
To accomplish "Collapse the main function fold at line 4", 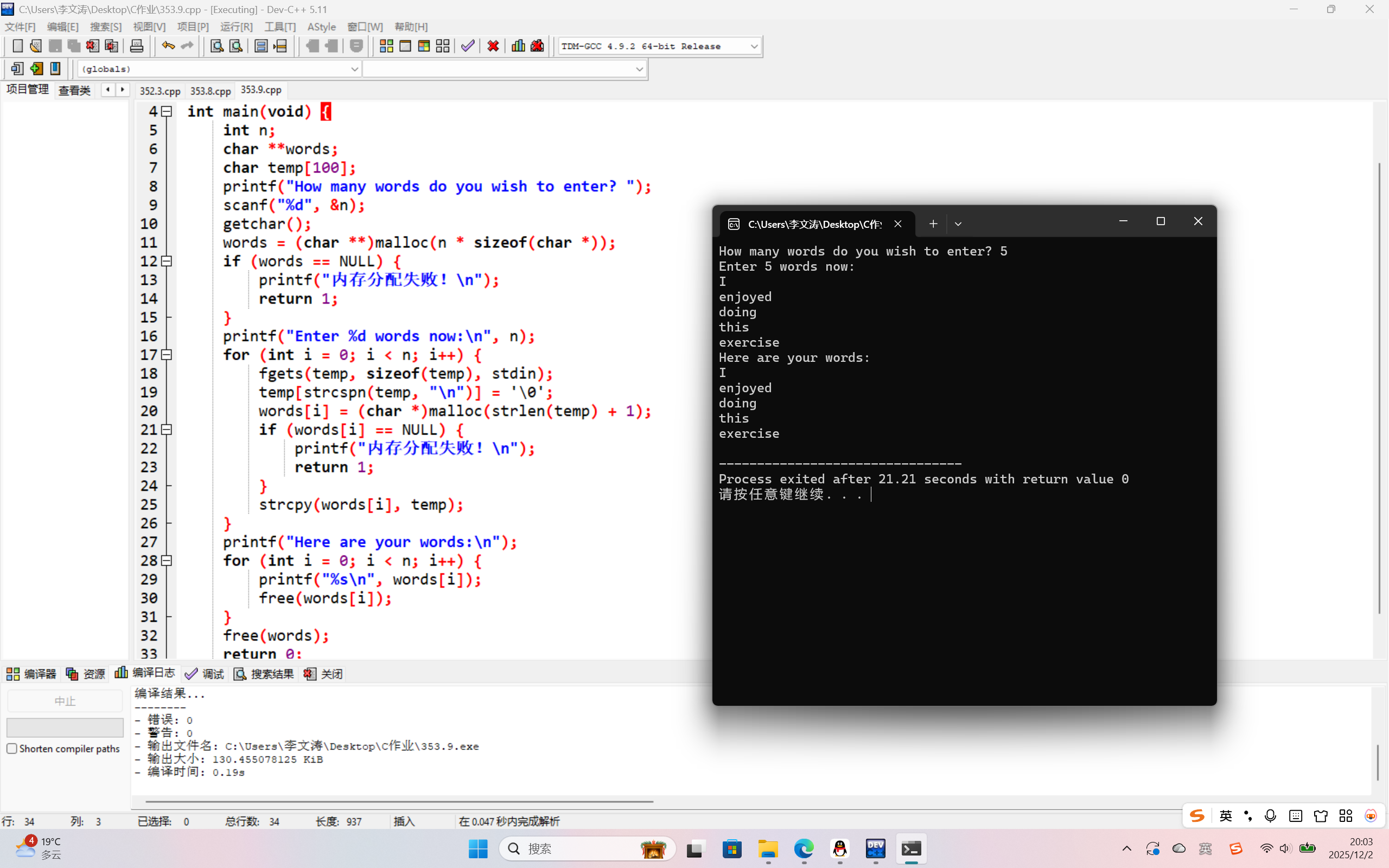I will (167, 111).
